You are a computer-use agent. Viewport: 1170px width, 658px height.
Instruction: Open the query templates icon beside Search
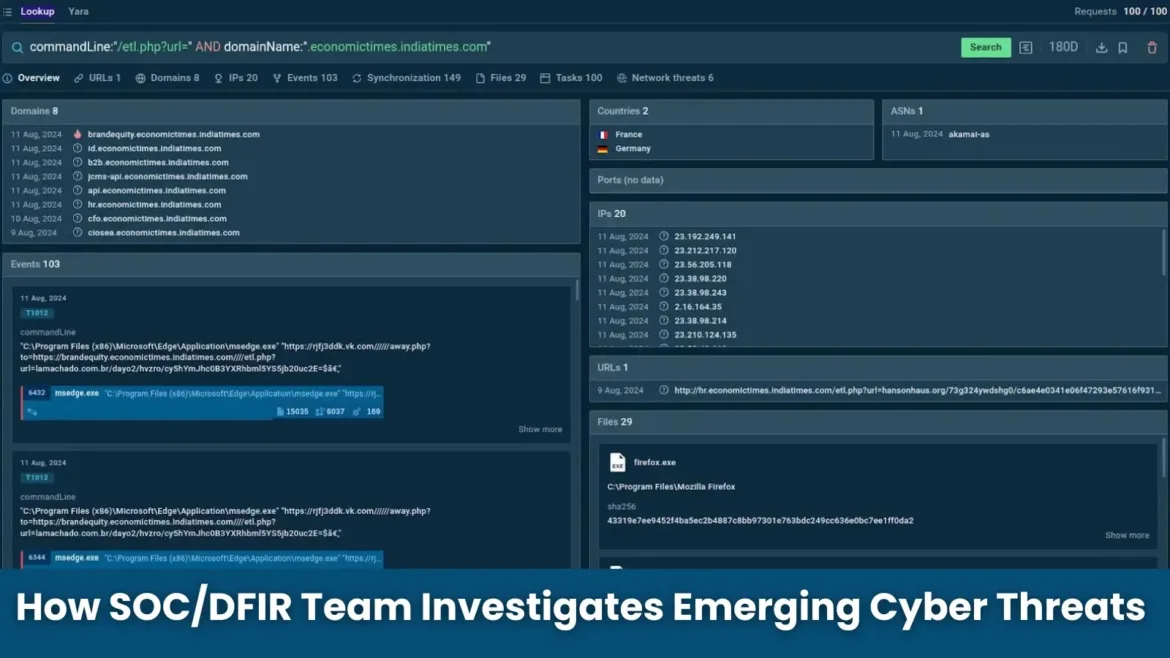[1026, 46]
